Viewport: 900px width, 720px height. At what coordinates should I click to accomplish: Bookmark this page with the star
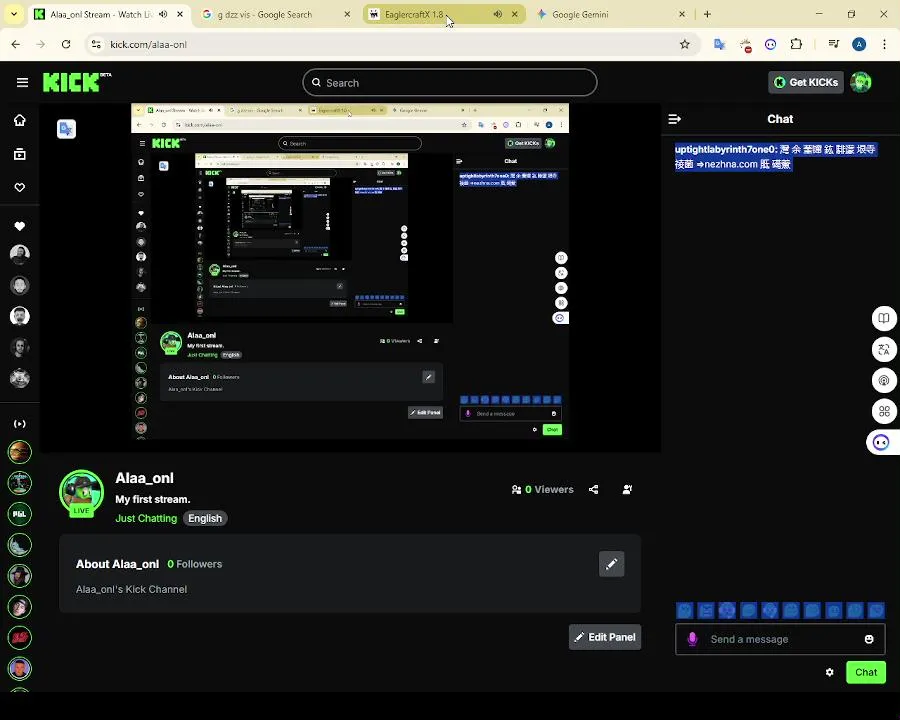point(684,44)
